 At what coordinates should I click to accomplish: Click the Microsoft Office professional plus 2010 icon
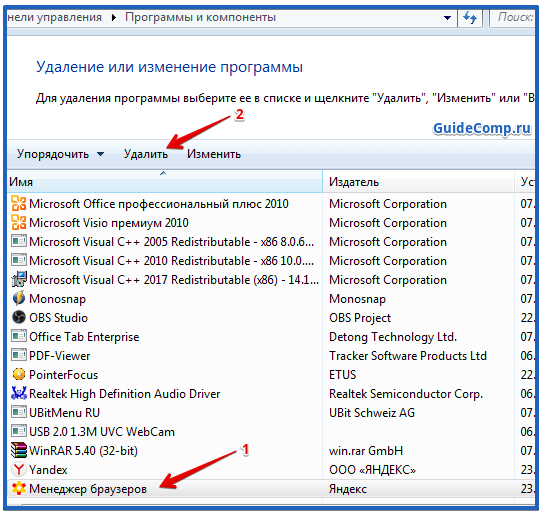tap(18, 204)
